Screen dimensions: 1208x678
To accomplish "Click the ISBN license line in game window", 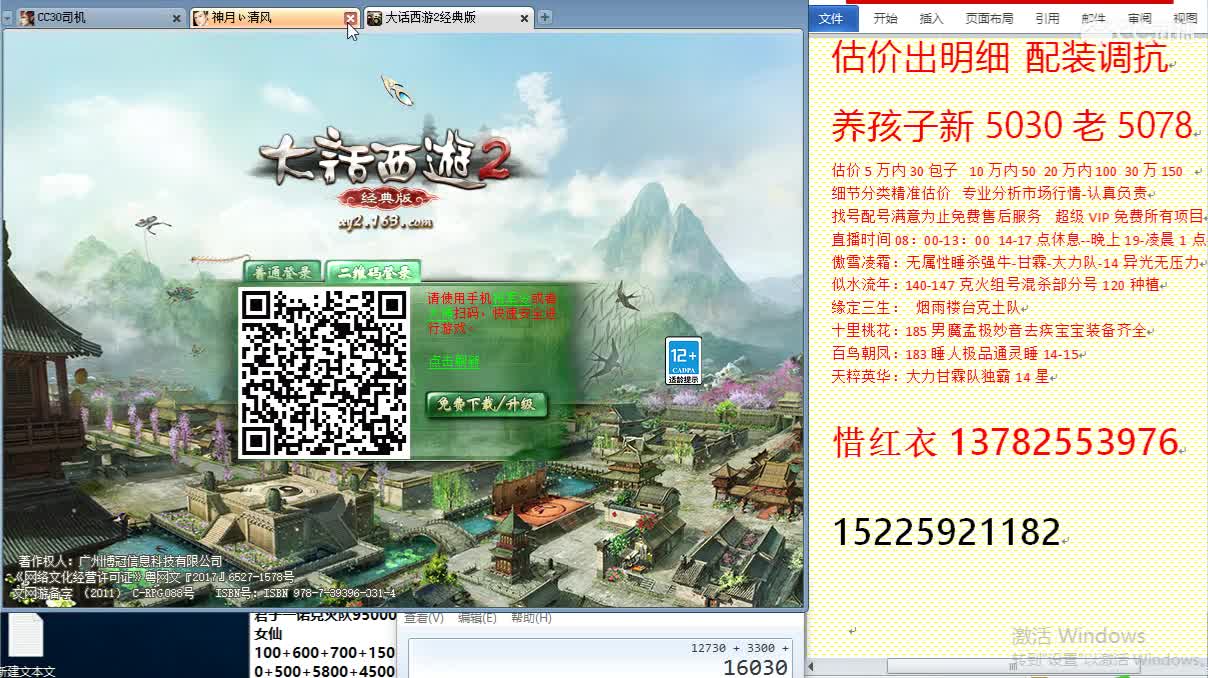I will 203,594.
